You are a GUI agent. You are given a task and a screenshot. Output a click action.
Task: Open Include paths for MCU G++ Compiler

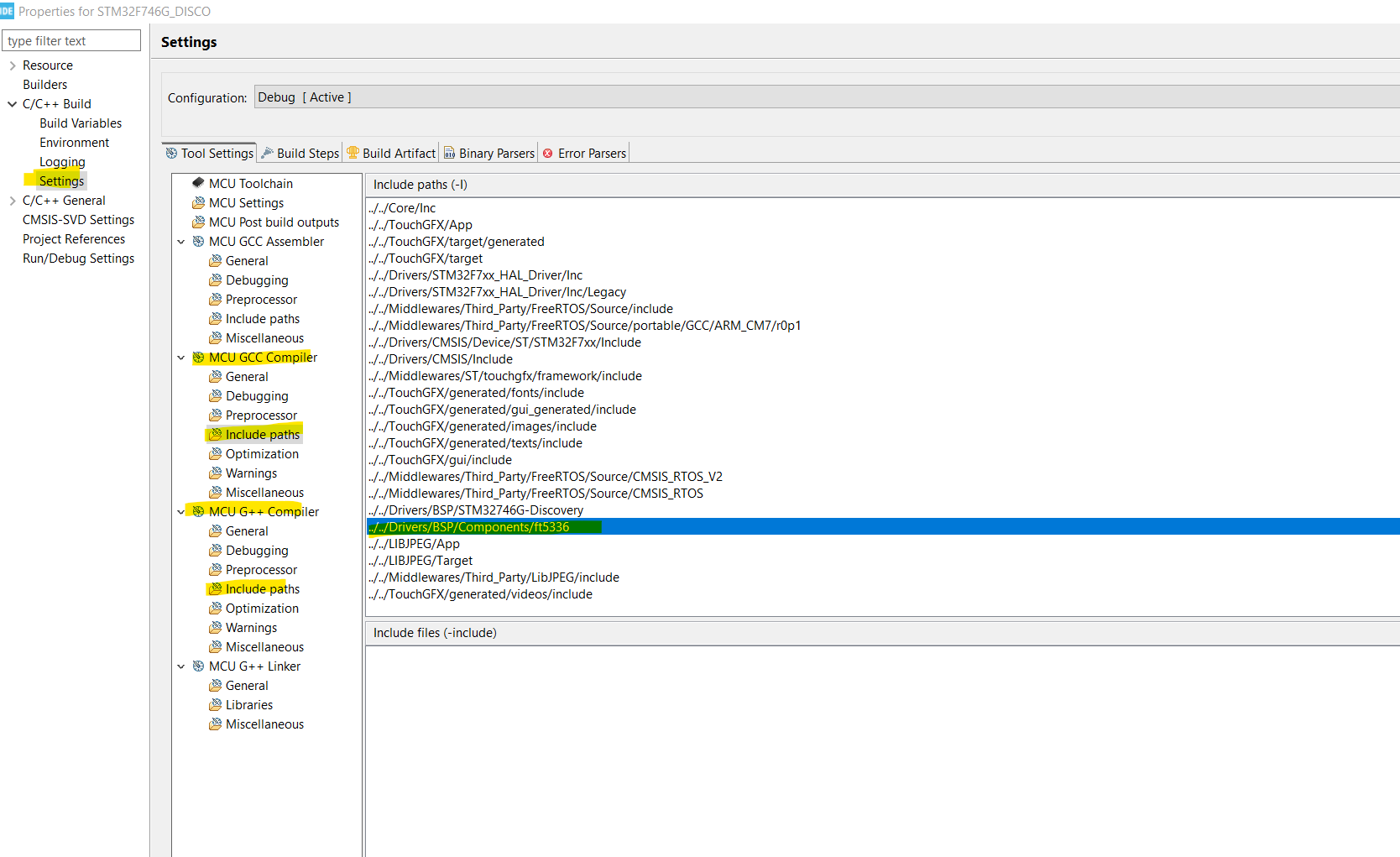pyautogui.click(x=262, y=588)
